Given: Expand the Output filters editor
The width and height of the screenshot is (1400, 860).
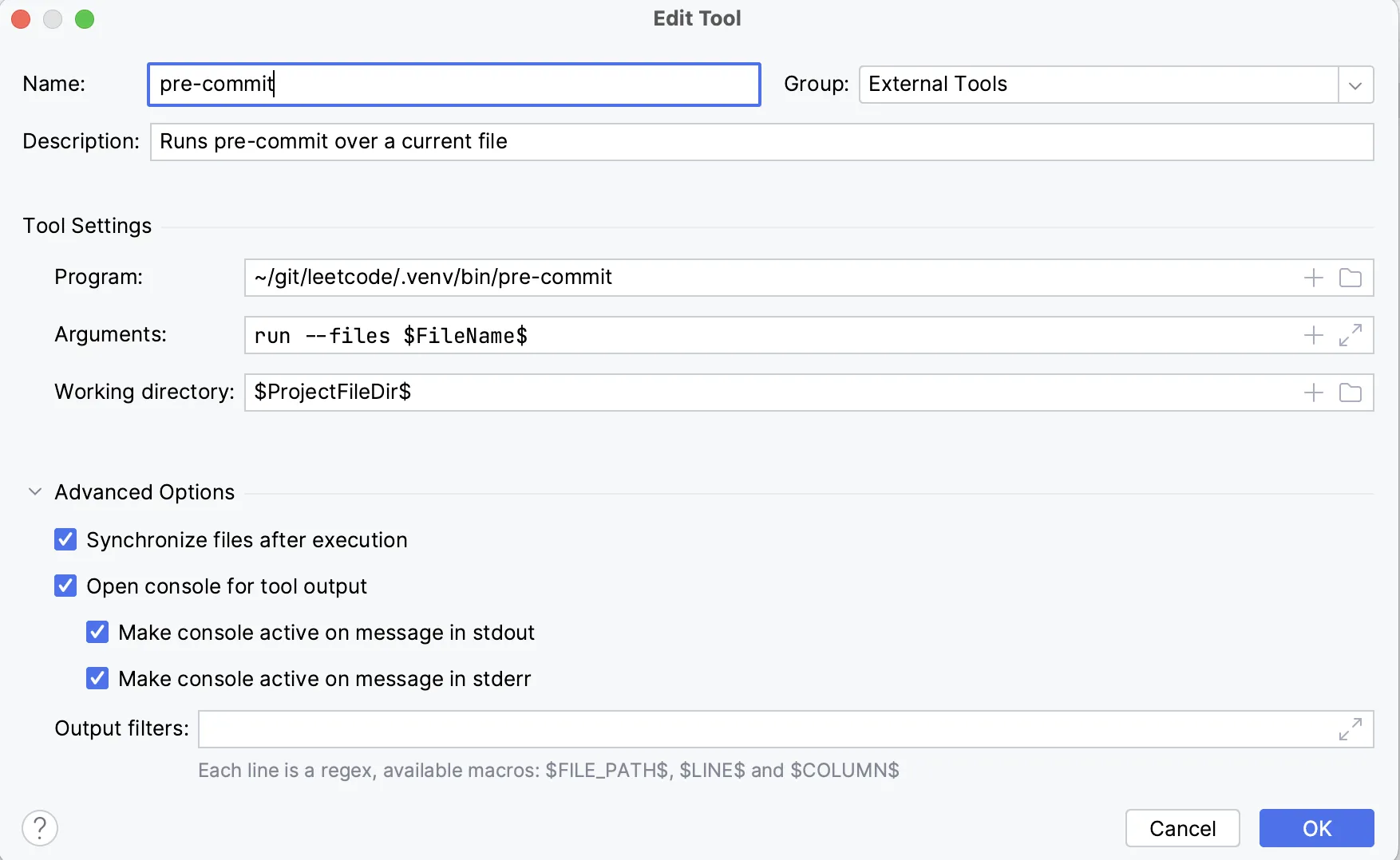Looking at the screenshot, I should (1350, 729).
